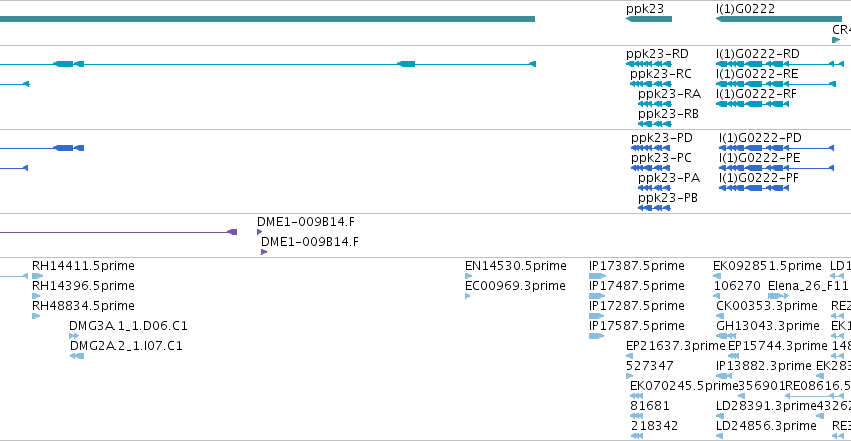This screenshot has height=441, width=851.
Task: Open protein l(1)G0222-PF
Action: point(754,188)
